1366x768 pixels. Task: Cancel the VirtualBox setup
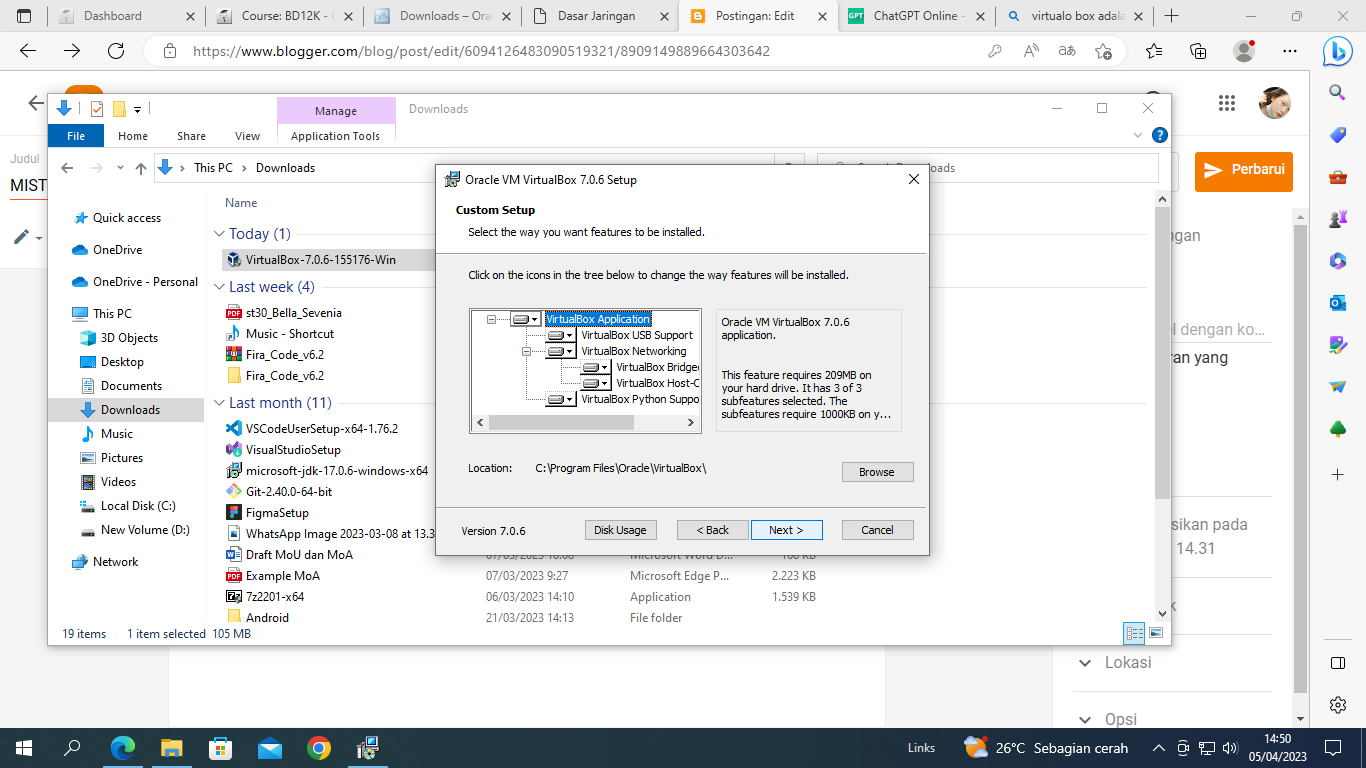coord(877,530)
